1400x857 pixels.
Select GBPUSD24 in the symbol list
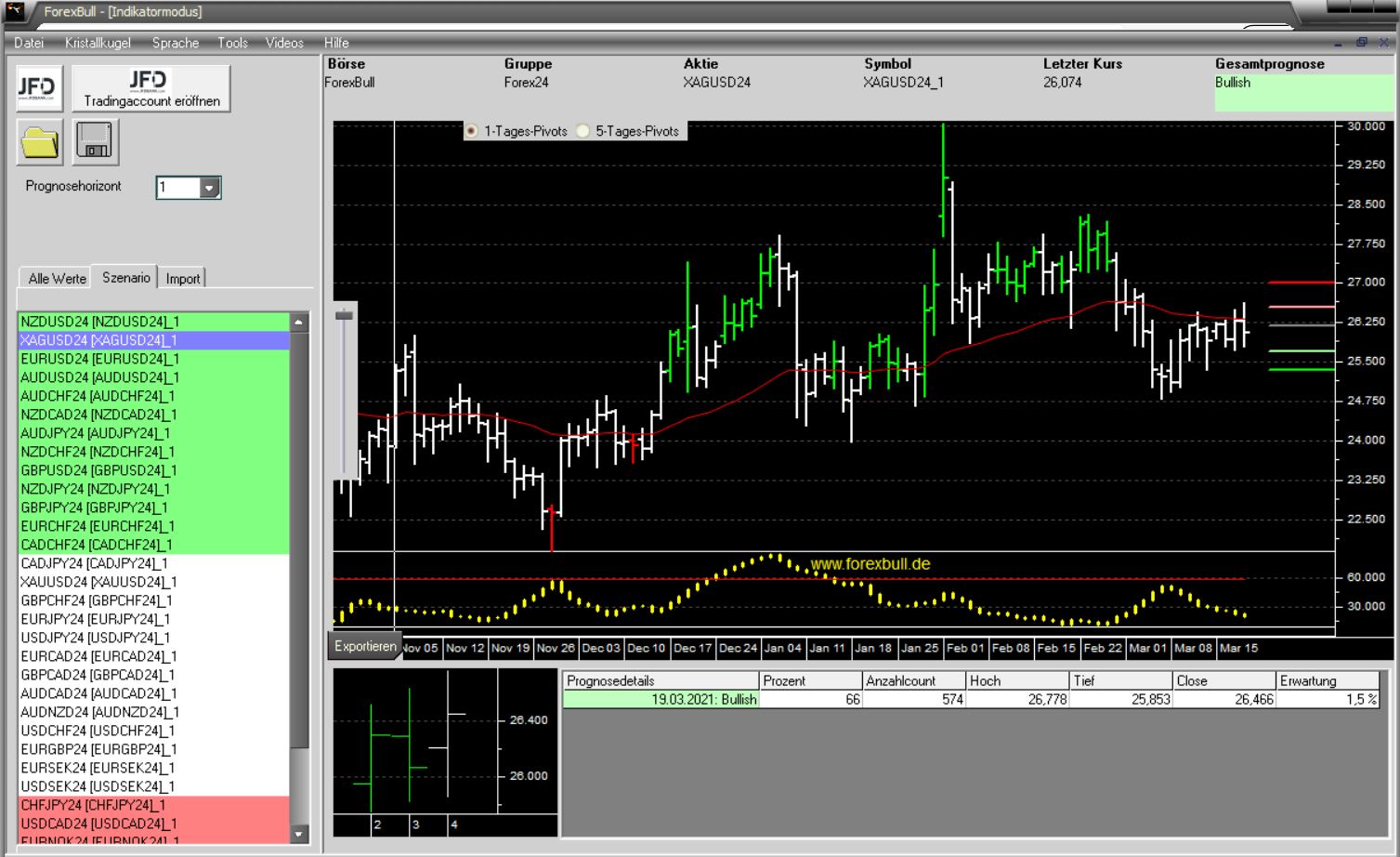tap(154, 470)
